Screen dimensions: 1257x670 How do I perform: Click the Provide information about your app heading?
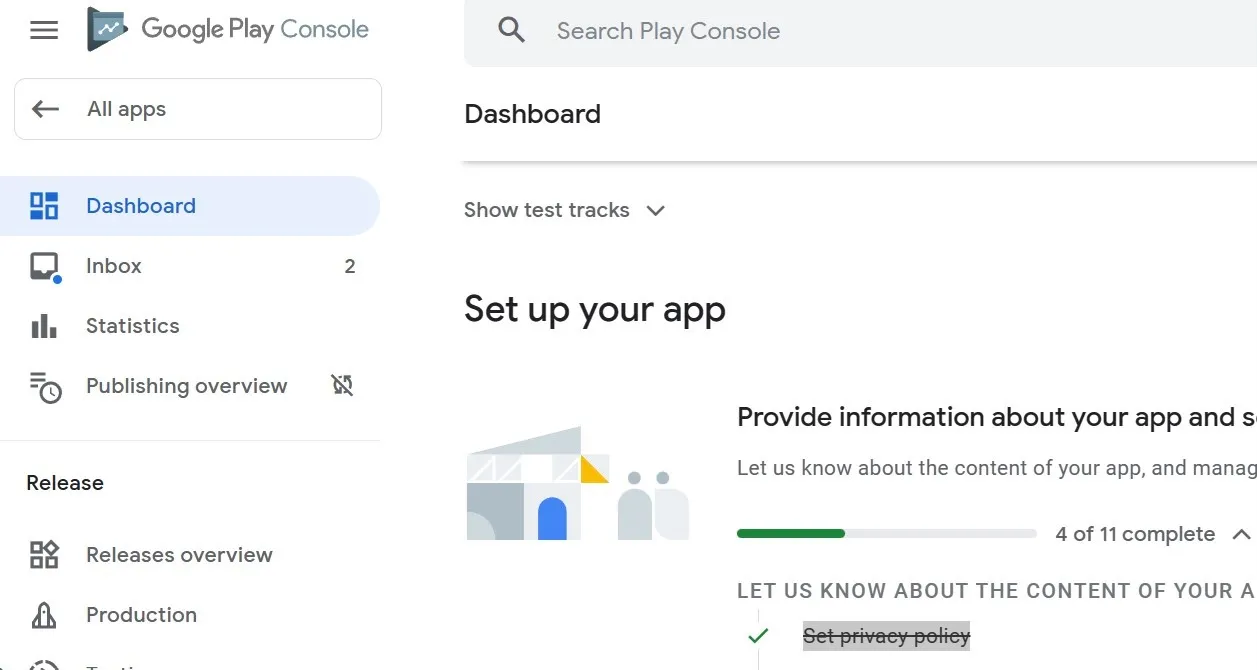996,417
